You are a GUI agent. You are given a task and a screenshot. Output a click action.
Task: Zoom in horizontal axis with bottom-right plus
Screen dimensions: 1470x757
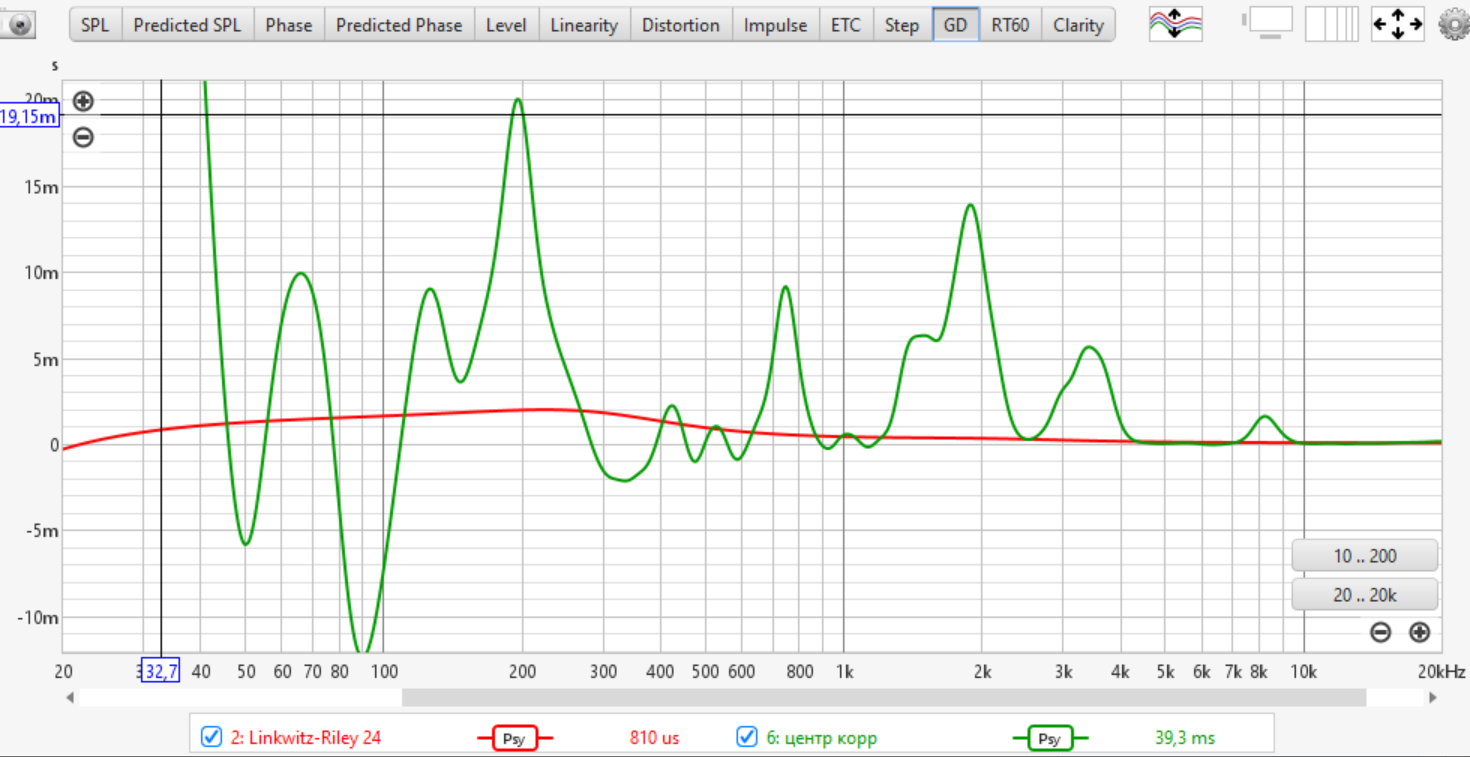click(1419, 632)
